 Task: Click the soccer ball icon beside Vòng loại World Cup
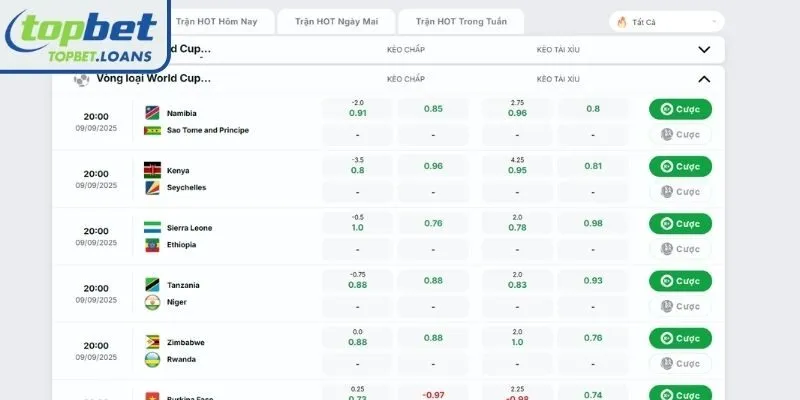[x=82, y=79]
